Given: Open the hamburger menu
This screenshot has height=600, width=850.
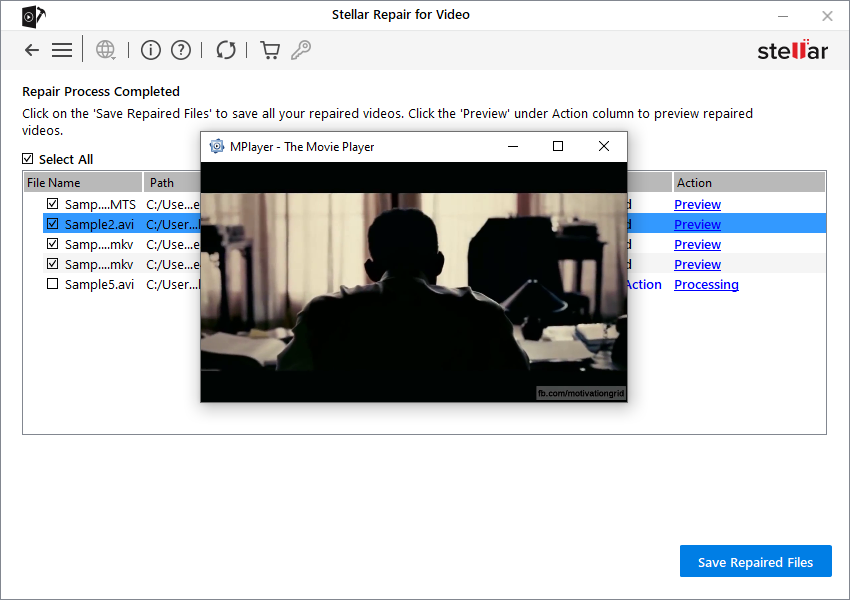Looking at the screenshot, I should click(x=62, y=50).
